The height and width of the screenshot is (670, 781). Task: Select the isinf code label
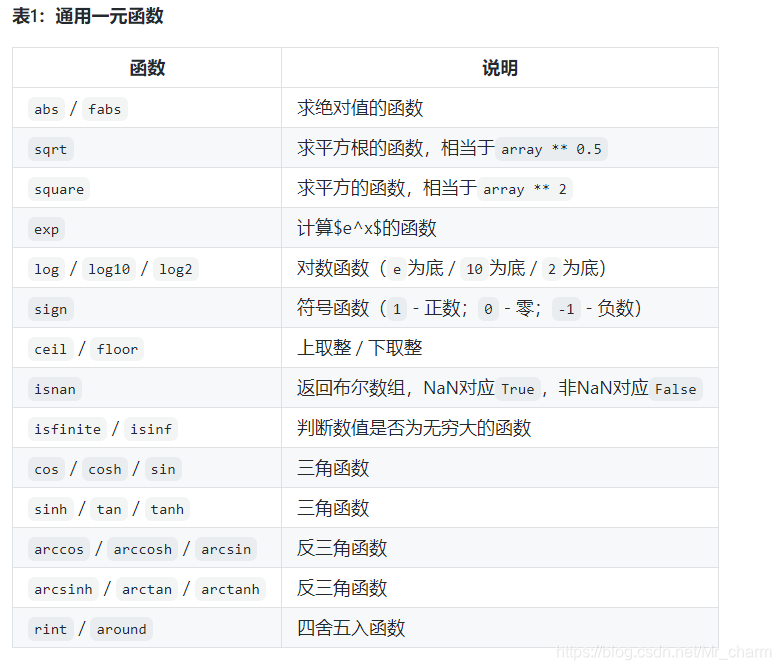click(151, 429)
